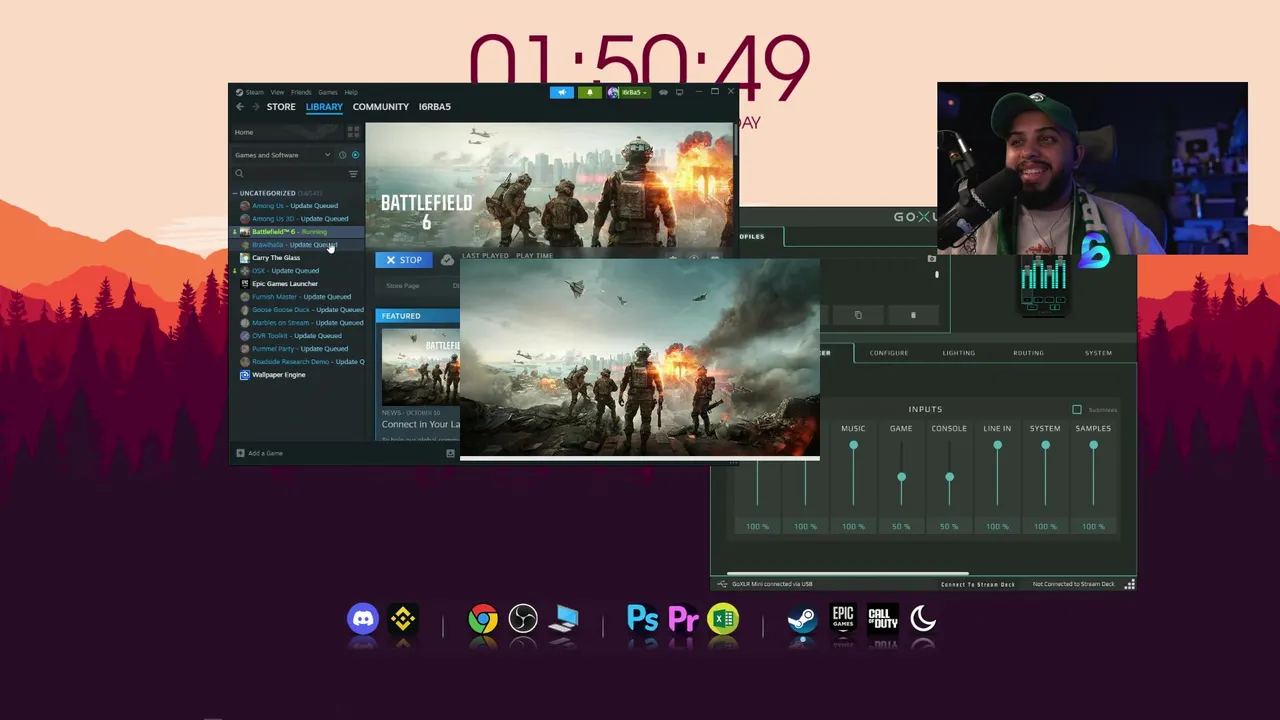Launch Call of Duty from the dock
The image size is (1280, 720).
(883, 620)
